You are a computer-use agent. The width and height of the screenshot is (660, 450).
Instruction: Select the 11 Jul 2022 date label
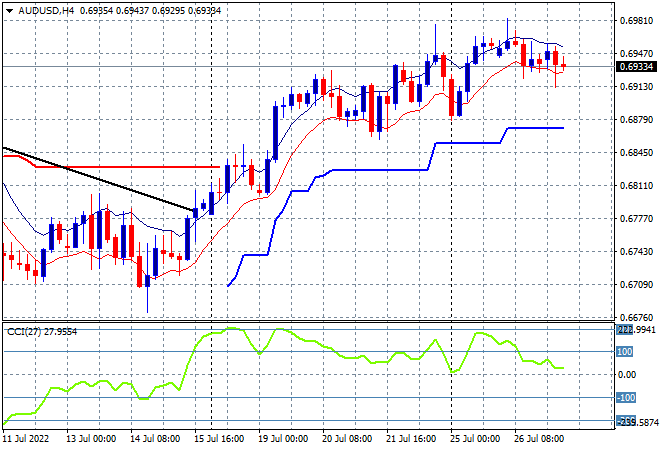(x=26, y=439)
